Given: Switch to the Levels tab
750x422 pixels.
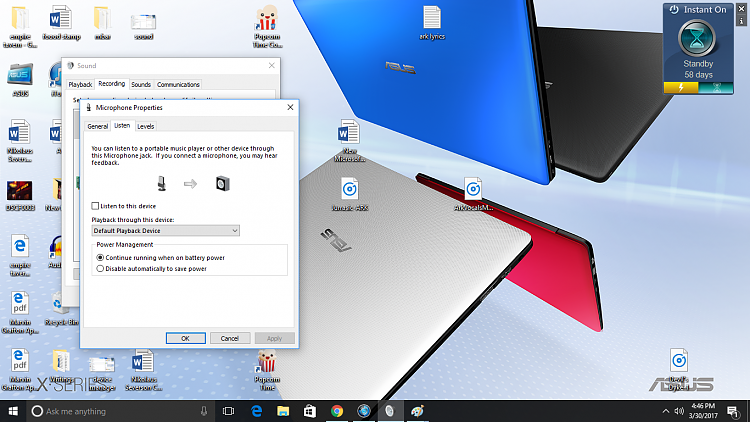Looking at the screenshot, I should 146,126.
